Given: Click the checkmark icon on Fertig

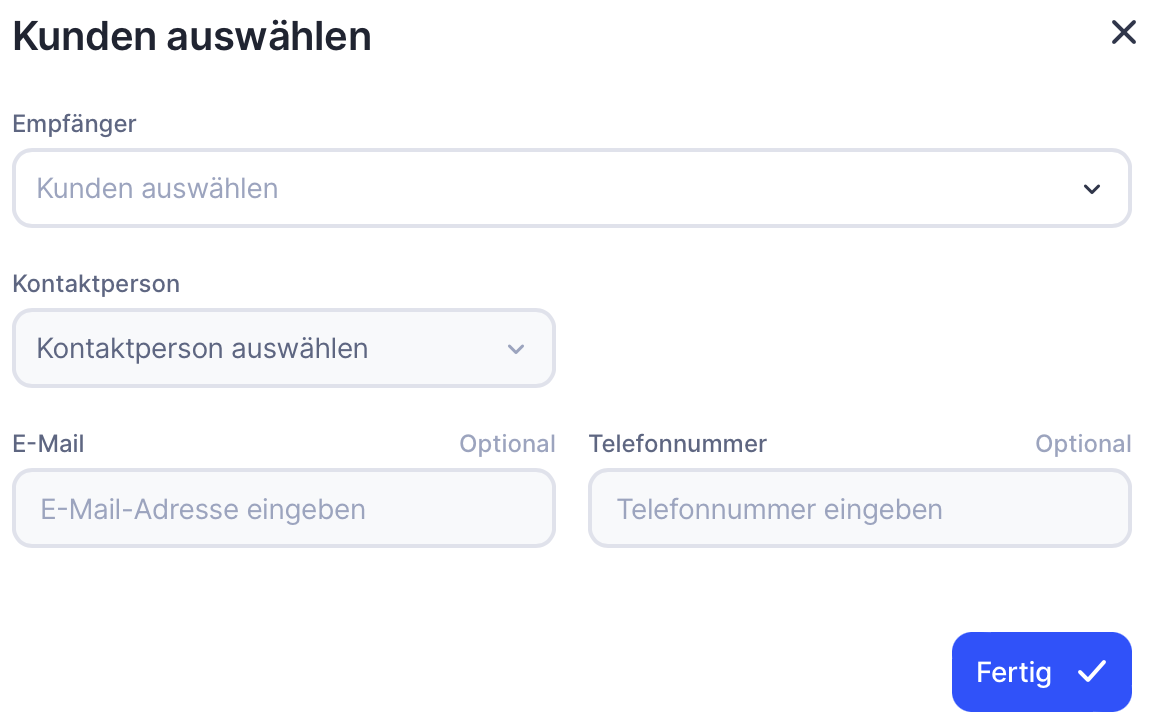Looking at the screenshot, I should [x=1091, y=672].
